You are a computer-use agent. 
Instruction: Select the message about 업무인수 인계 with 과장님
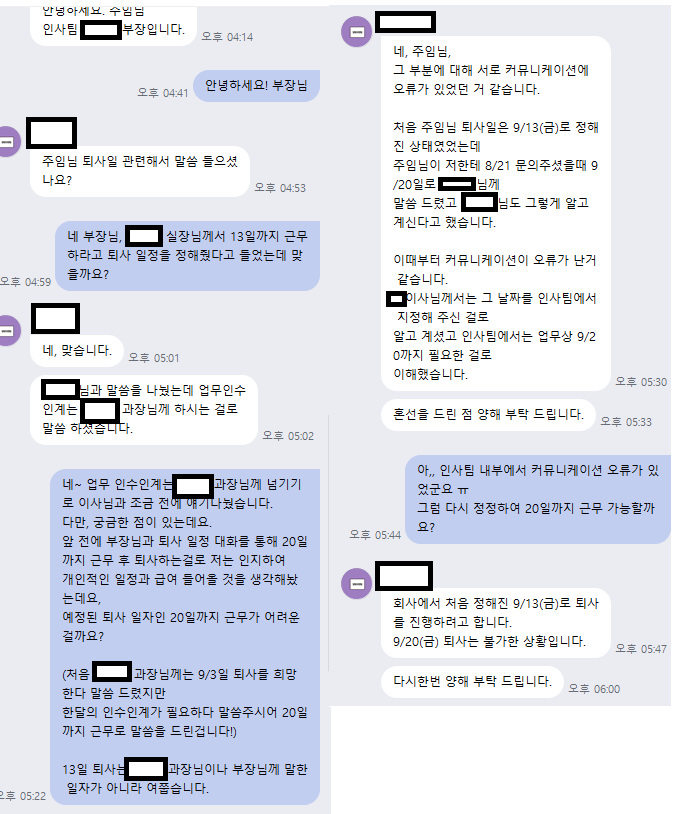click(x=144, y=410)
